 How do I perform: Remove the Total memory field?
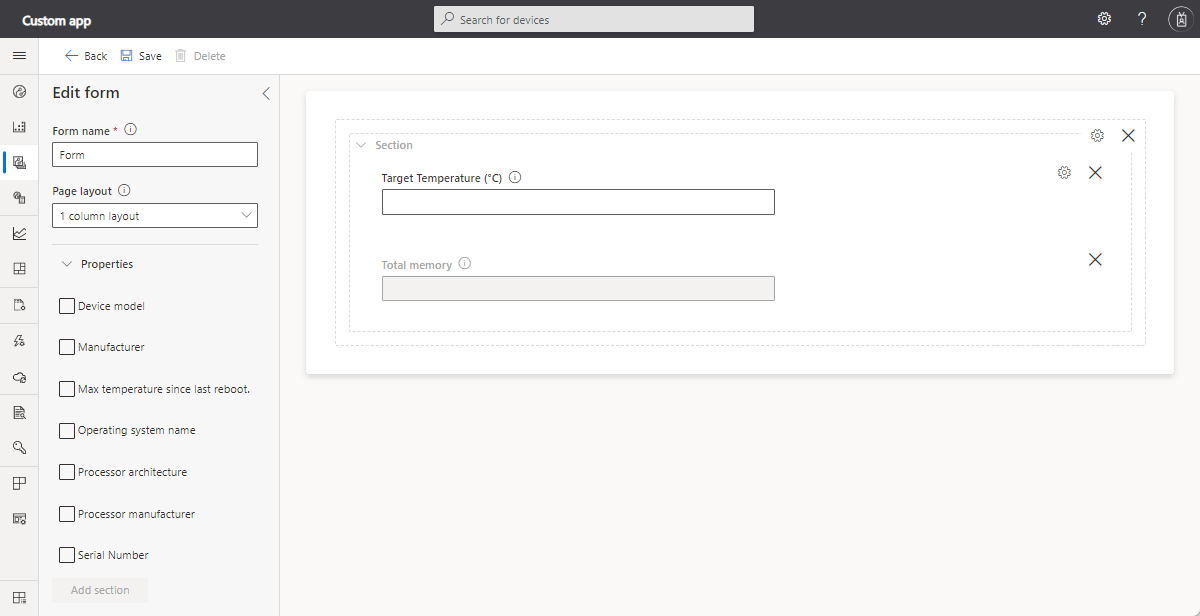coord(1095,259)
